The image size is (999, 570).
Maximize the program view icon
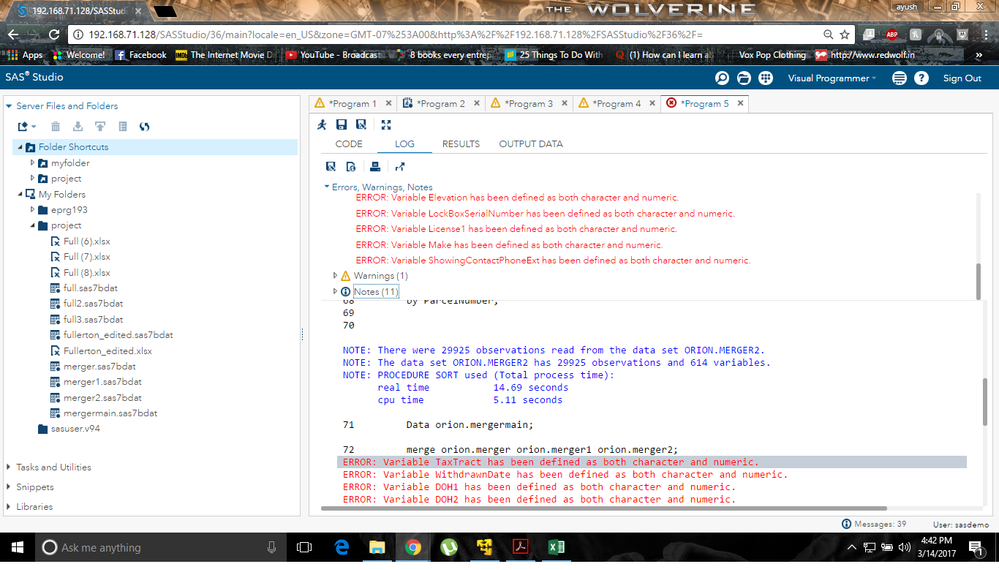coord(386,125)
